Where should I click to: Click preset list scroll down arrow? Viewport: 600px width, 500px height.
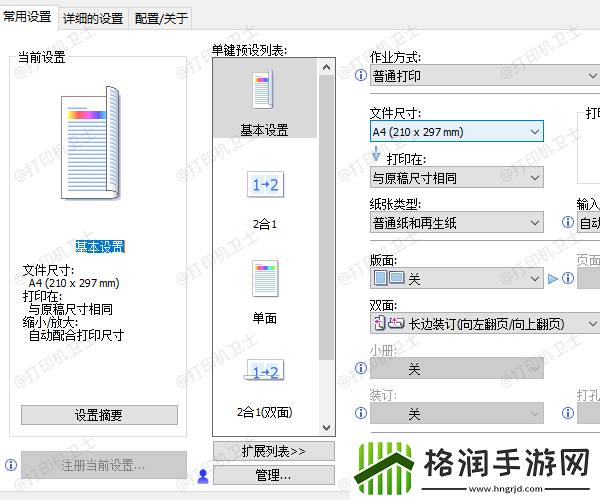[326, 428]
